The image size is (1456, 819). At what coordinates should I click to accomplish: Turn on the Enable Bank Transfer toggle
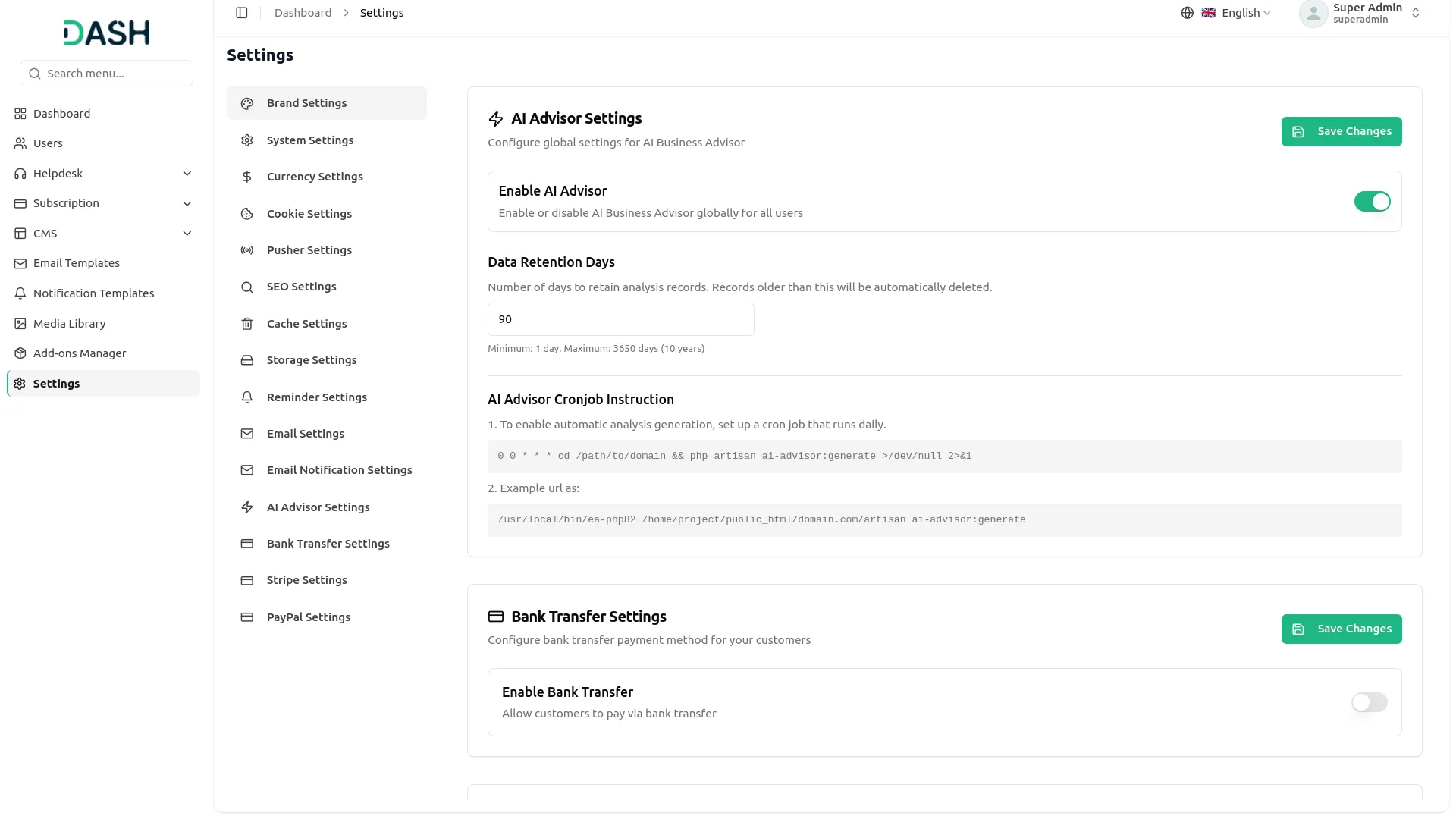click(1369, 702)
